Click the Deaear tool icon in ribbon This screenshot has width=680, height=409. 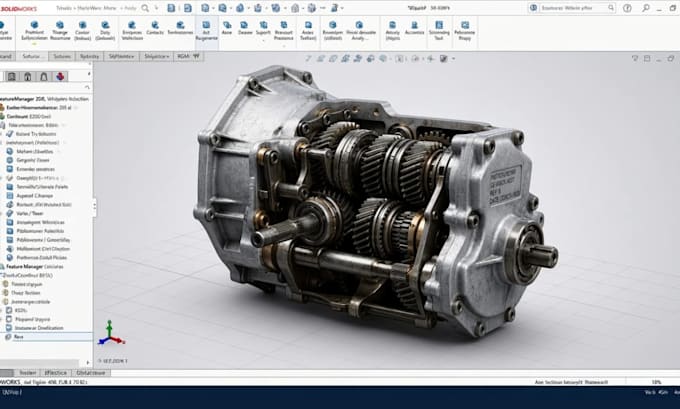(x=245, y=25)
